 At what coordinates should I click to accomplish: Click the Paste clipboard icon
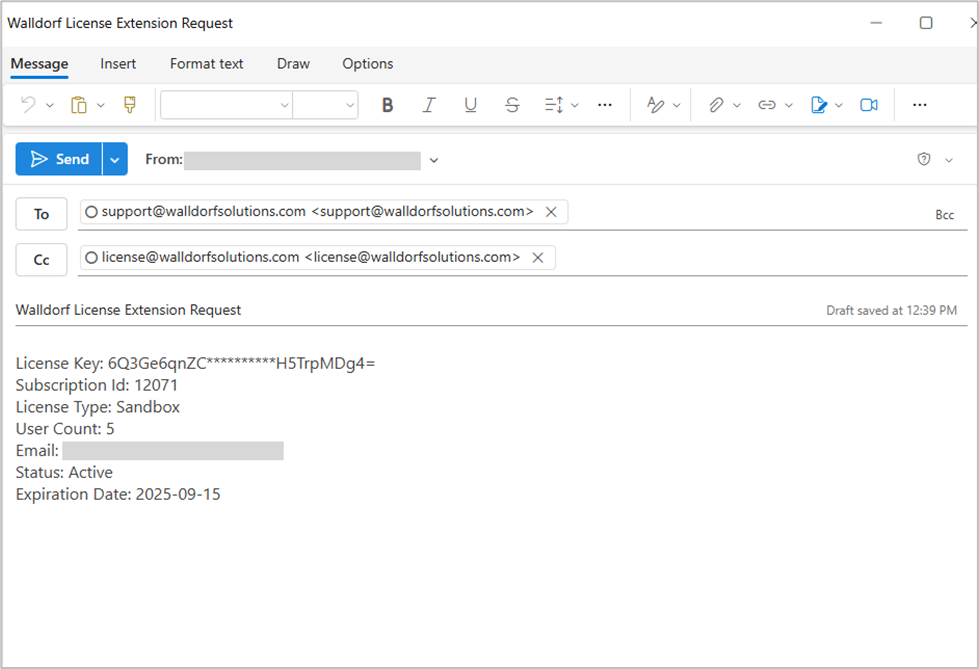79,105
